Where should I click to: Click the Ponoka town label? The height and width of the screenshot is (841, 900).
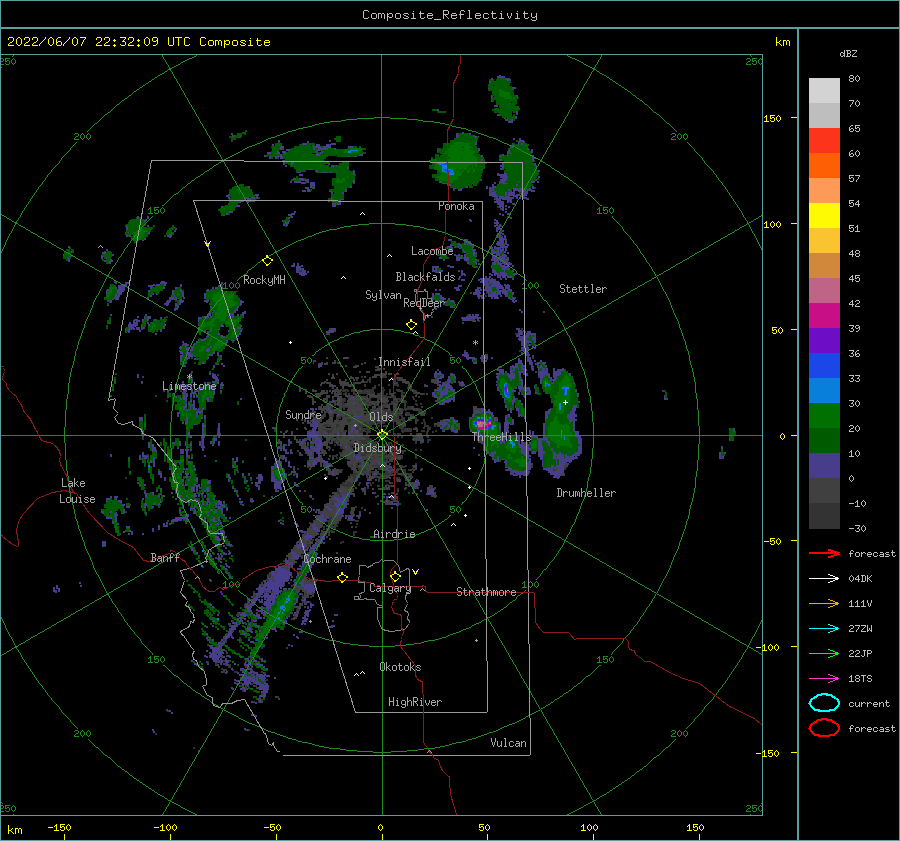click(456, 206)
